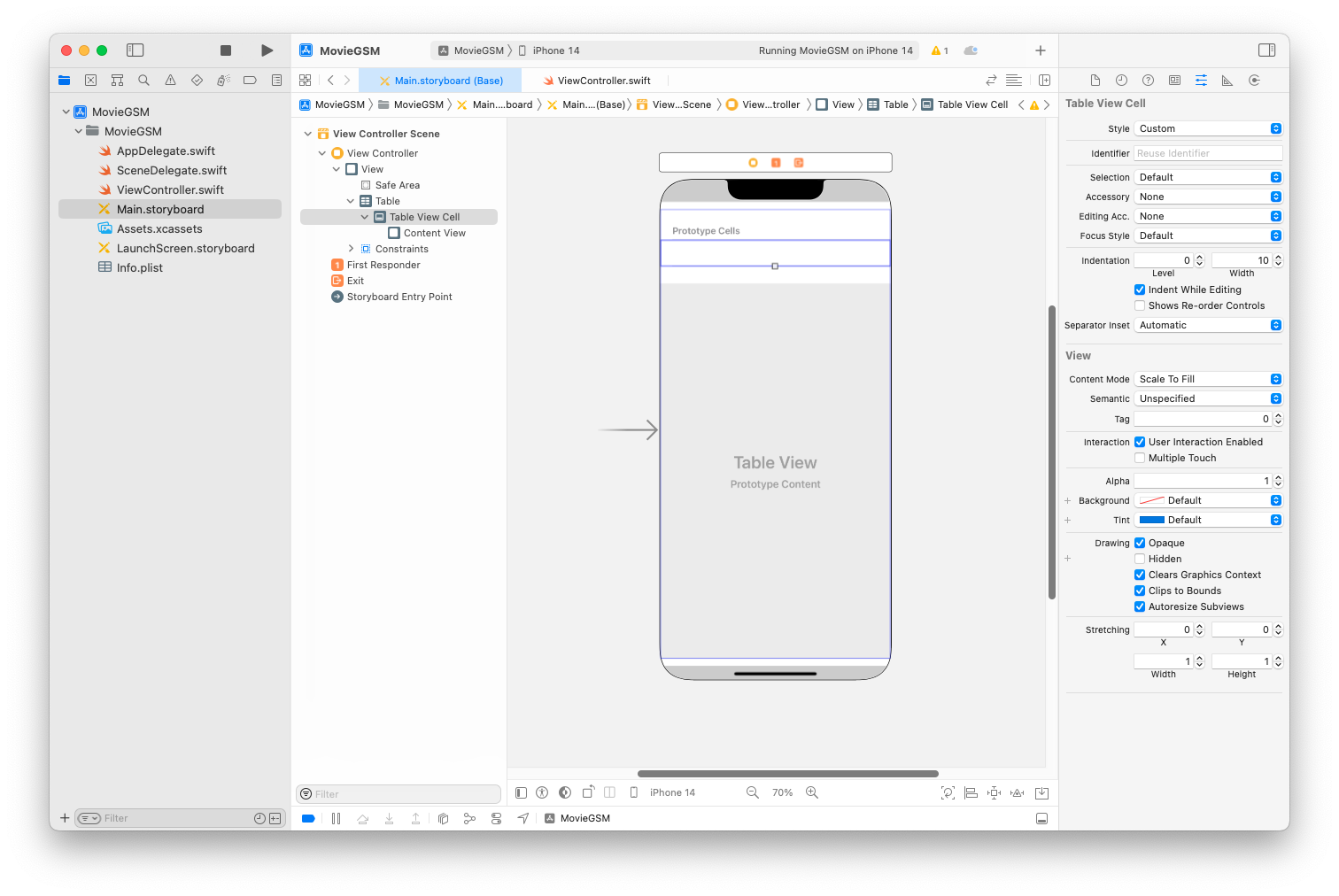Open the Report navigator
Viewport: 1339px width, 896px height.
tap(276, 81)
